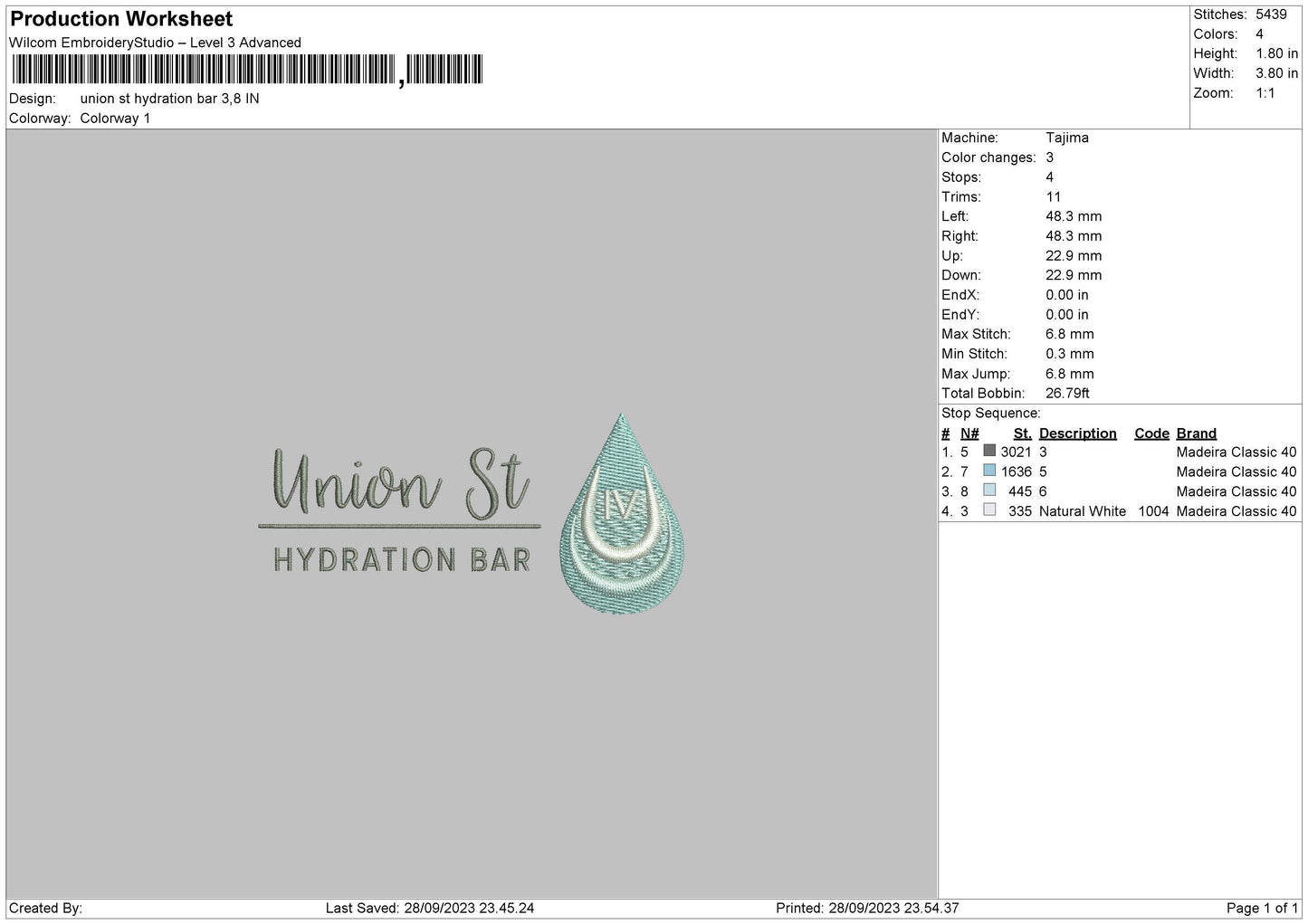
Task: Click the Colors value 4
Action: tap(1259, 34)
